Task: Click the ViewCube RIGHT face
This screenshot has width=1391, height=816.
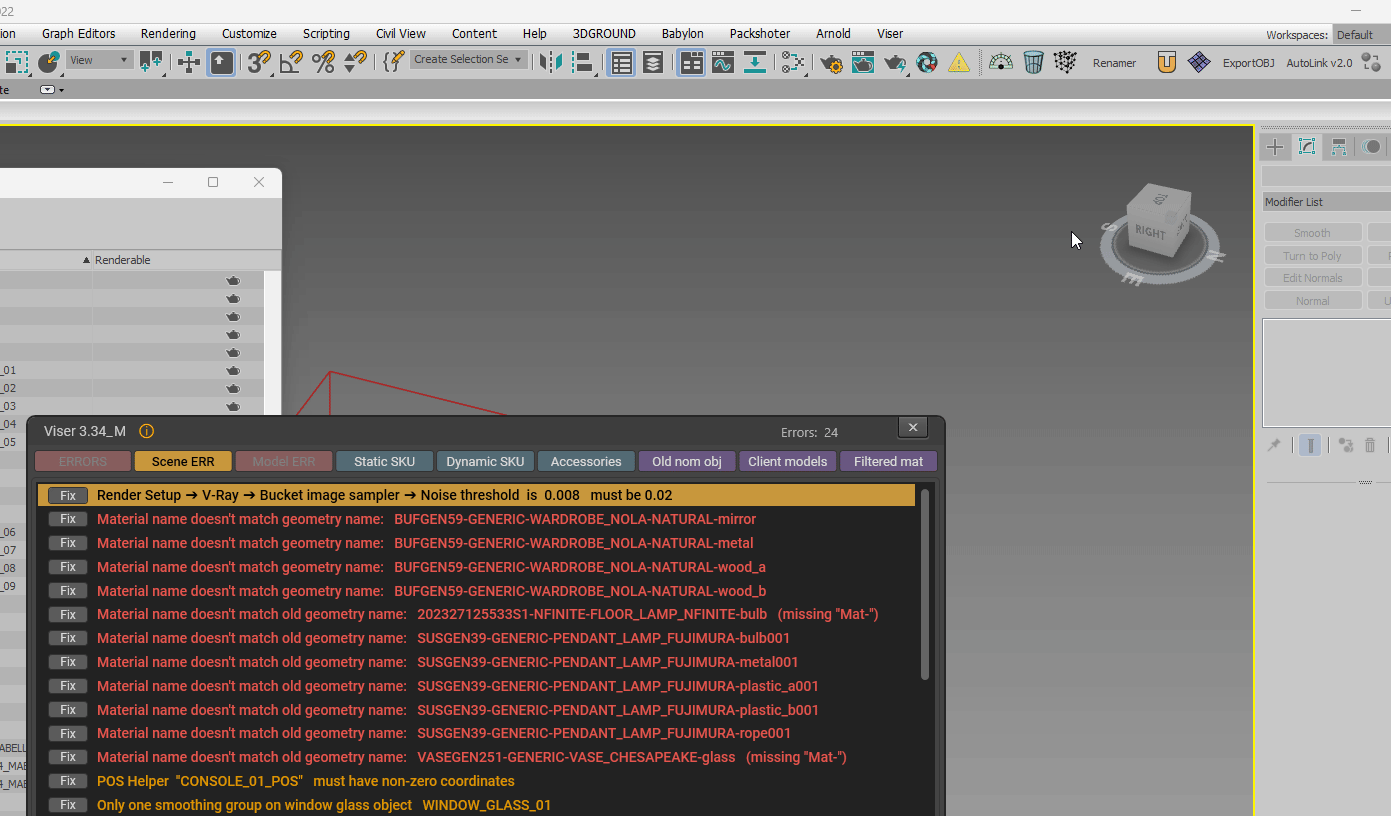Action: (x=1150, y=232)
